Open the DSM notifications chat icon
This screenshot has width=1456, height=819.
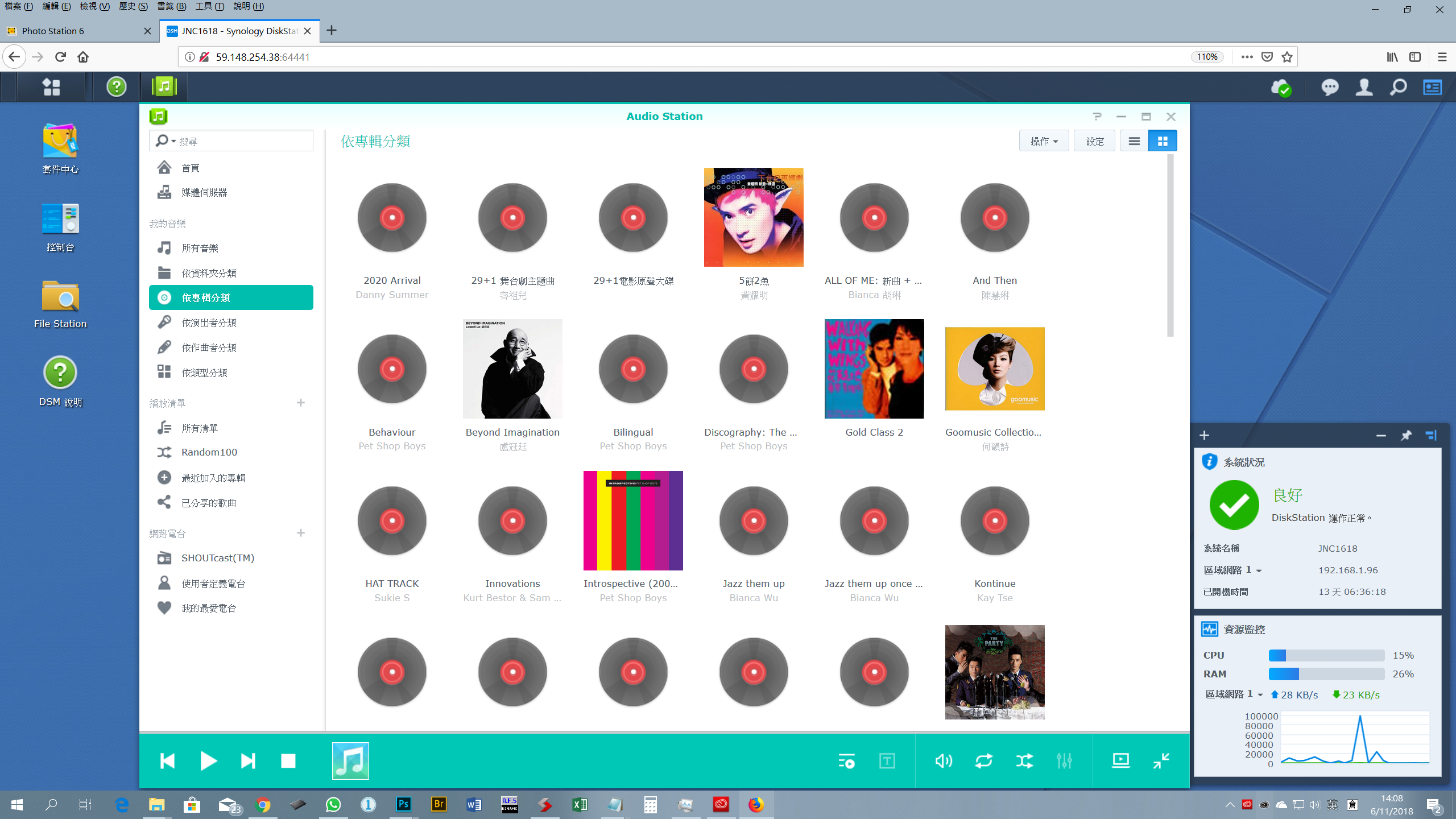[x=1330, y=87]
